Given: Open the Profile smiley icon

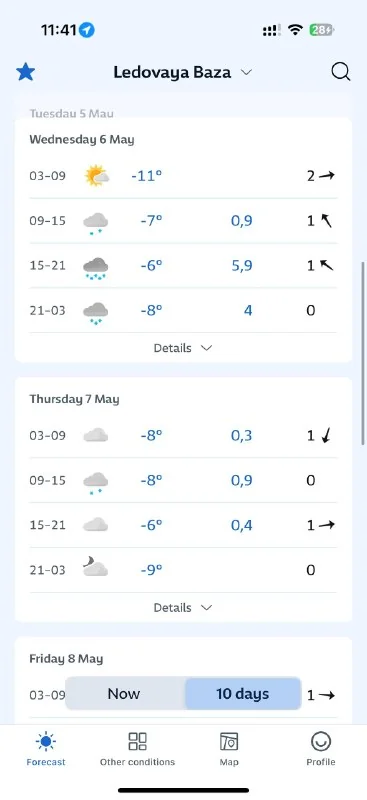Looking at the screenshot, I should click(321, 741).
